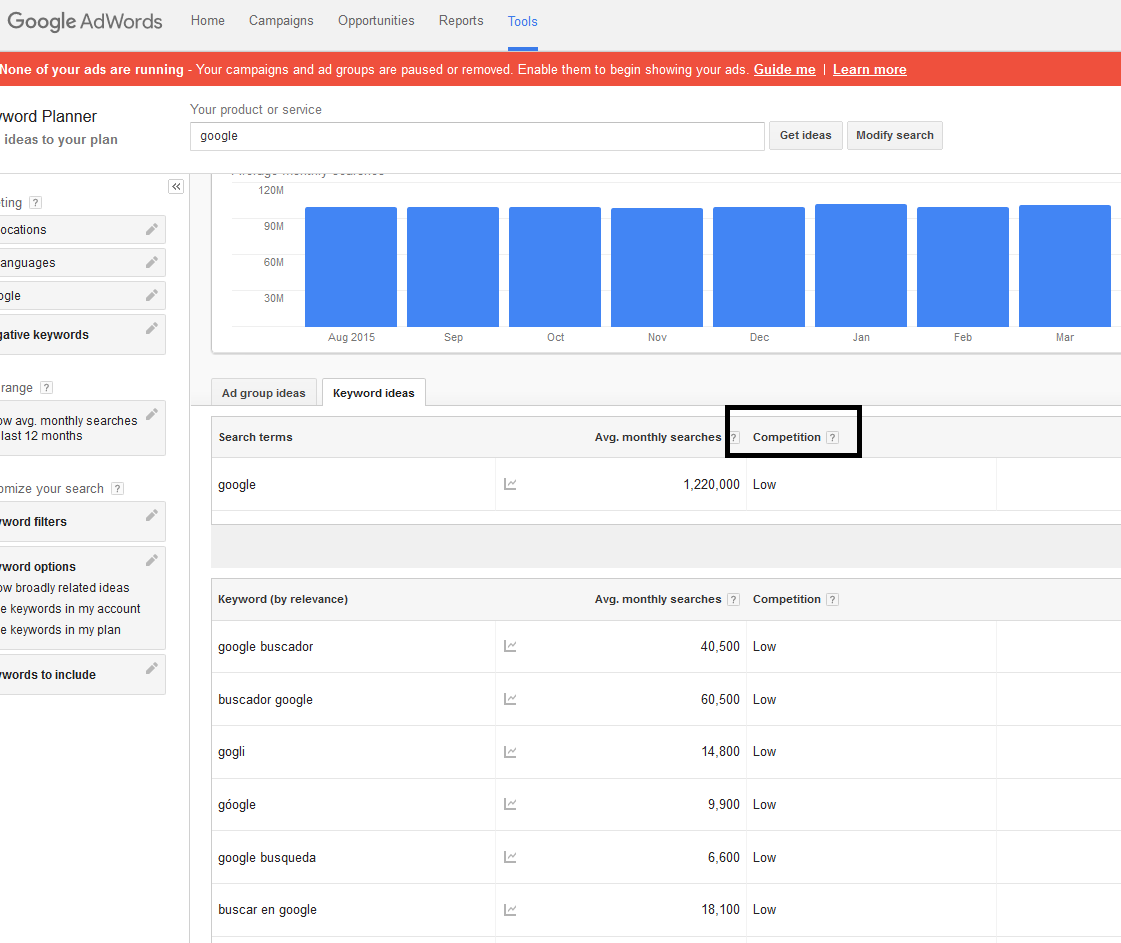Click into the product or service input field
The height and width of the screenshot is (943, 1121).
pos(477,136)
